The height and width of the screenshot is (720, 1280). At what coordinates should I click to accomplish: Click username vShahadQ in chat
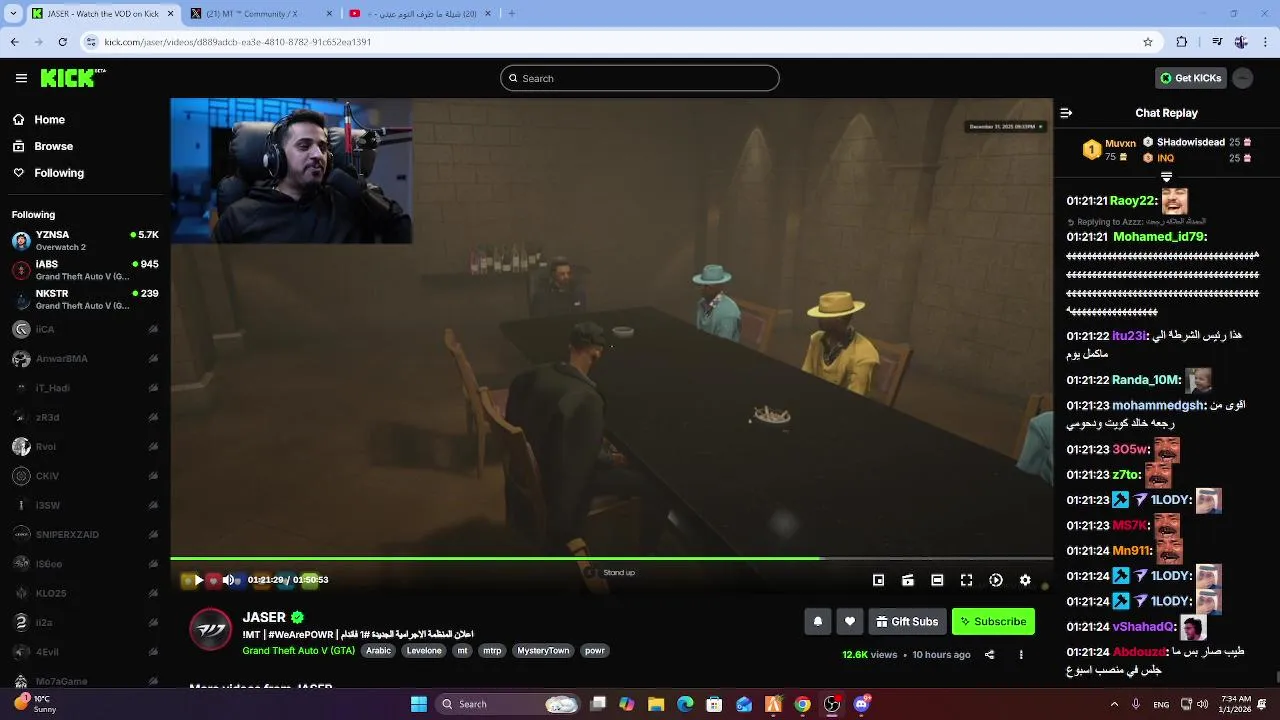pos(1144,627)
